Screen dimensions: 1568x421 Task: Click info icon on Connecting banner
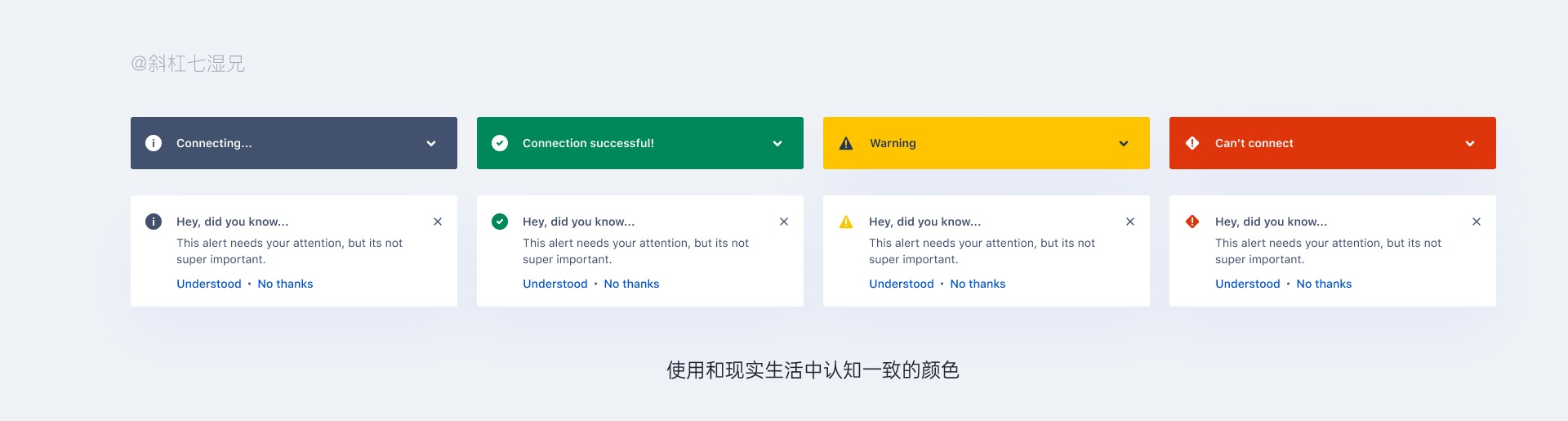[x=154, y=143]
